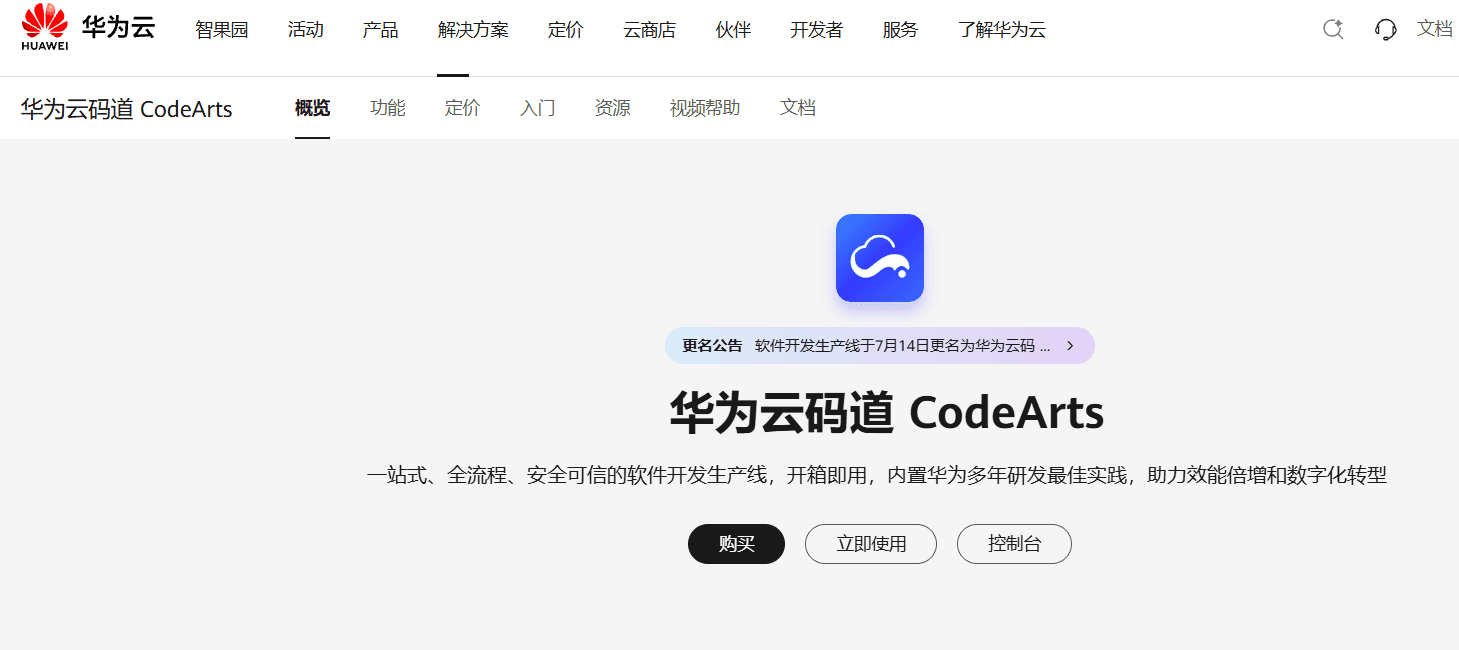Expand the 产品 navigation menu
Screen dimensions: 1459x650
[x=380, y=30]
